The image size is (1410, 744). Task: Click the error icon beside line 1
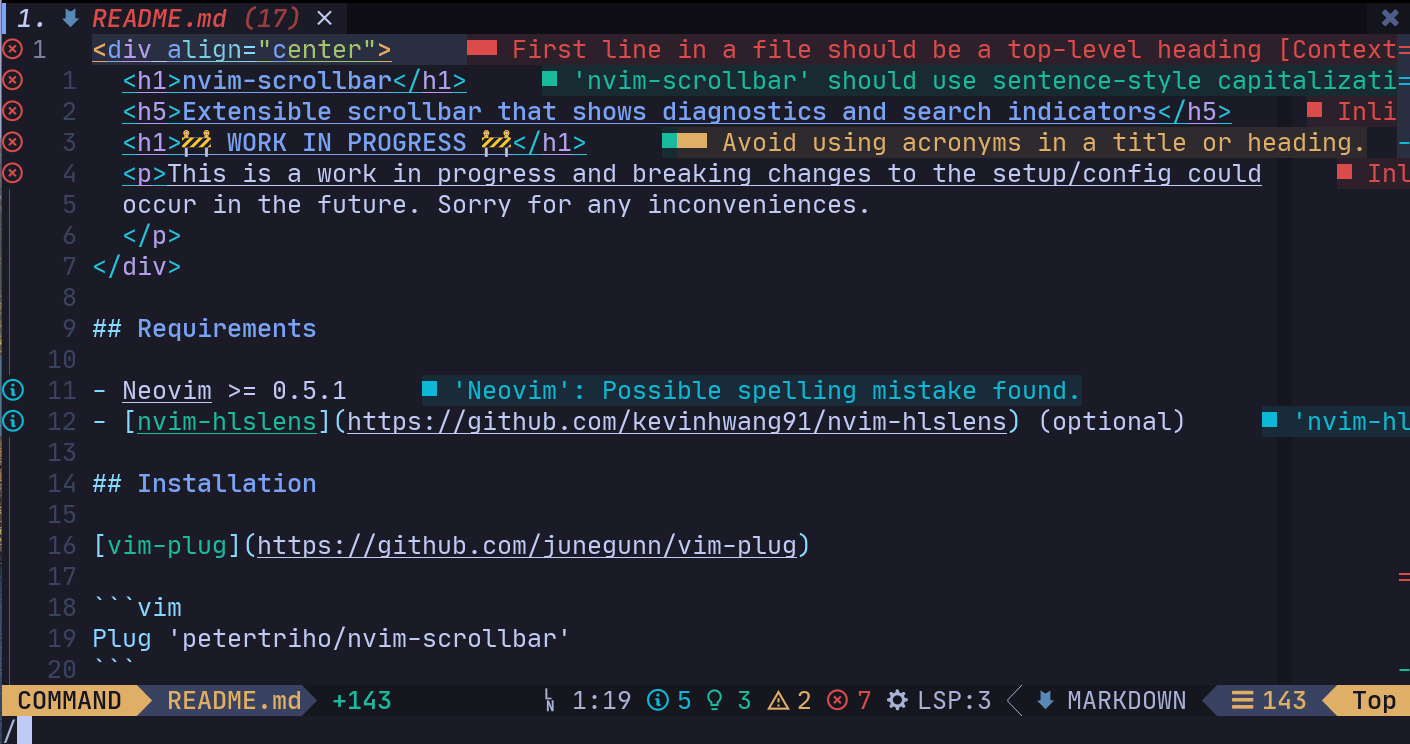click(12, 48)
